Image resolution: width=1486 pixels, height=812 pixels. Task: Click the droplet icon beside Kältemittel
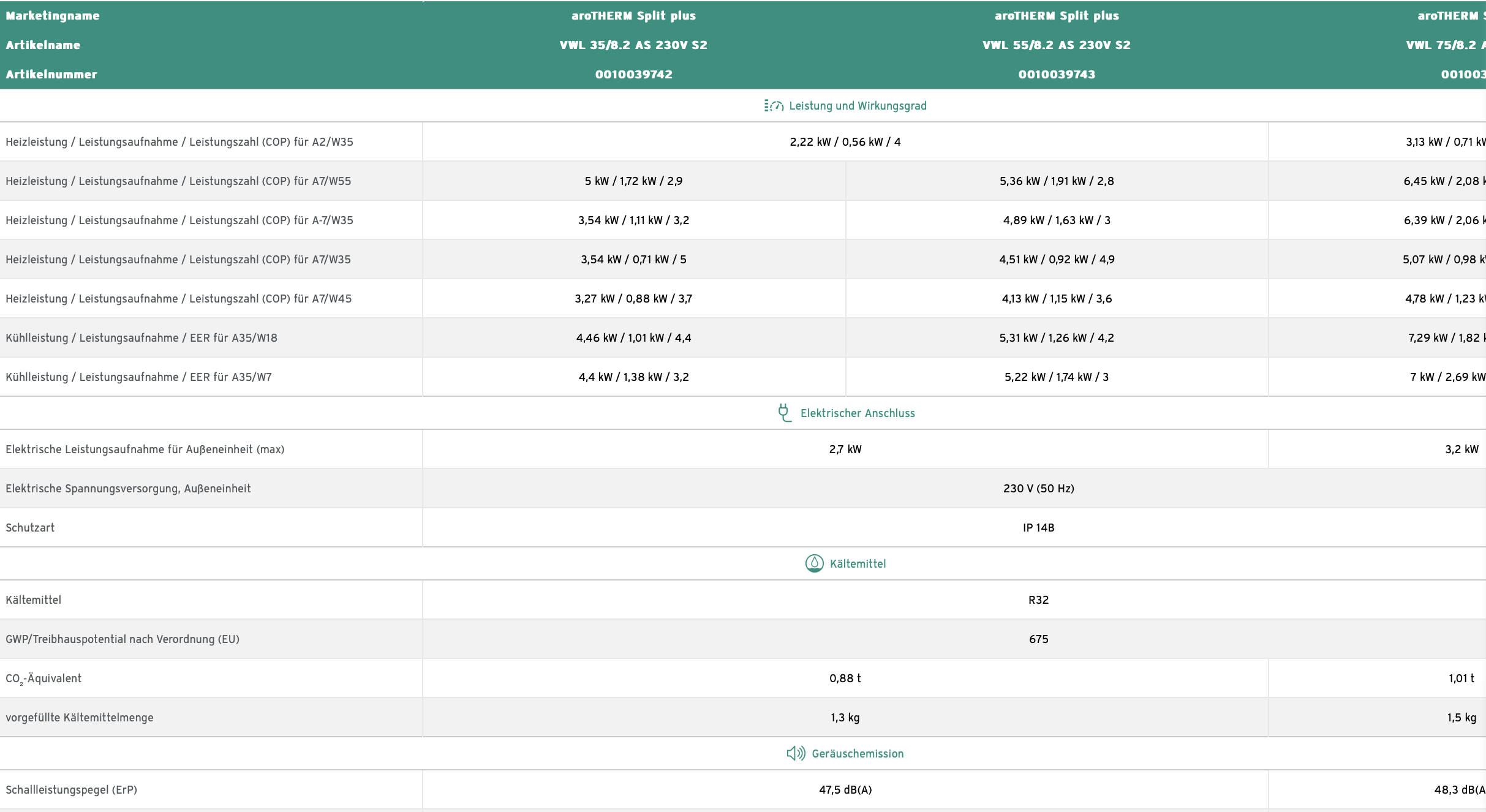[x=814, y=563]
